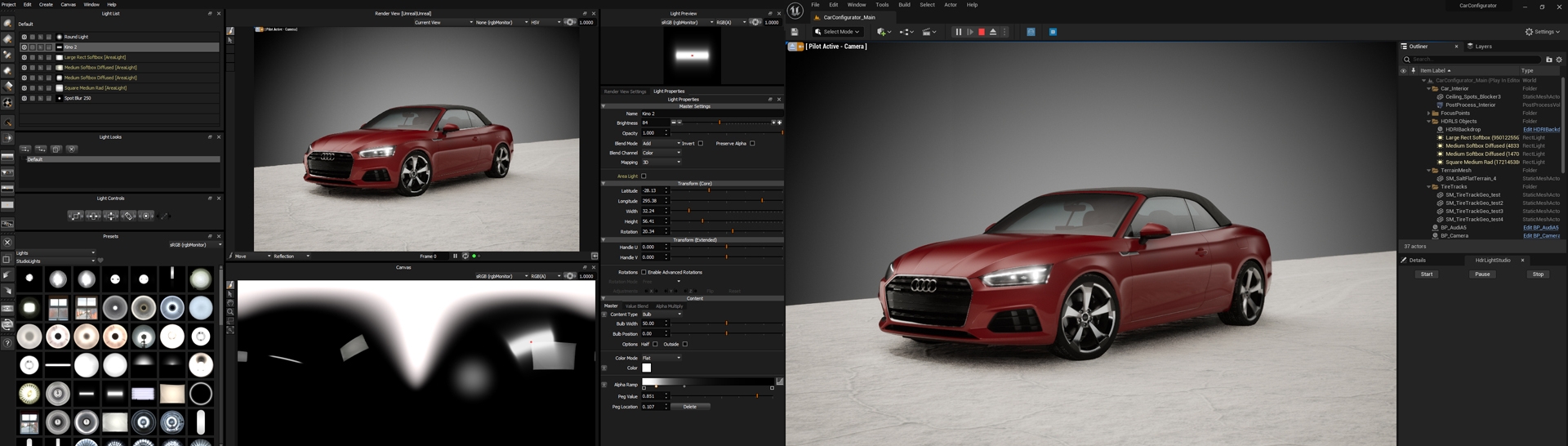Screen dimensions: 1568x446
Task: Click the eject from player icon
Action: [x=993, y=32]
